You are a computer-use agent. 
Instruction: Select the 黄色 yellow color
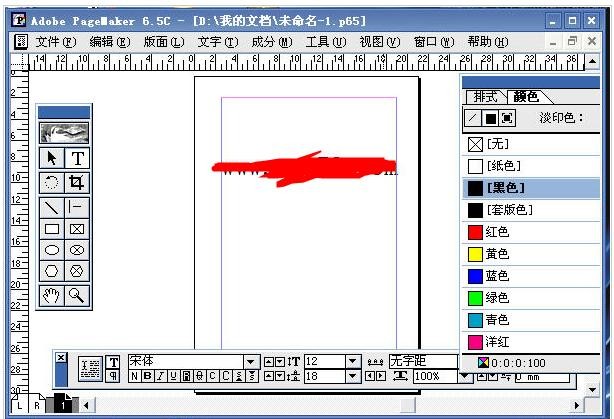(x=531, y=254)
